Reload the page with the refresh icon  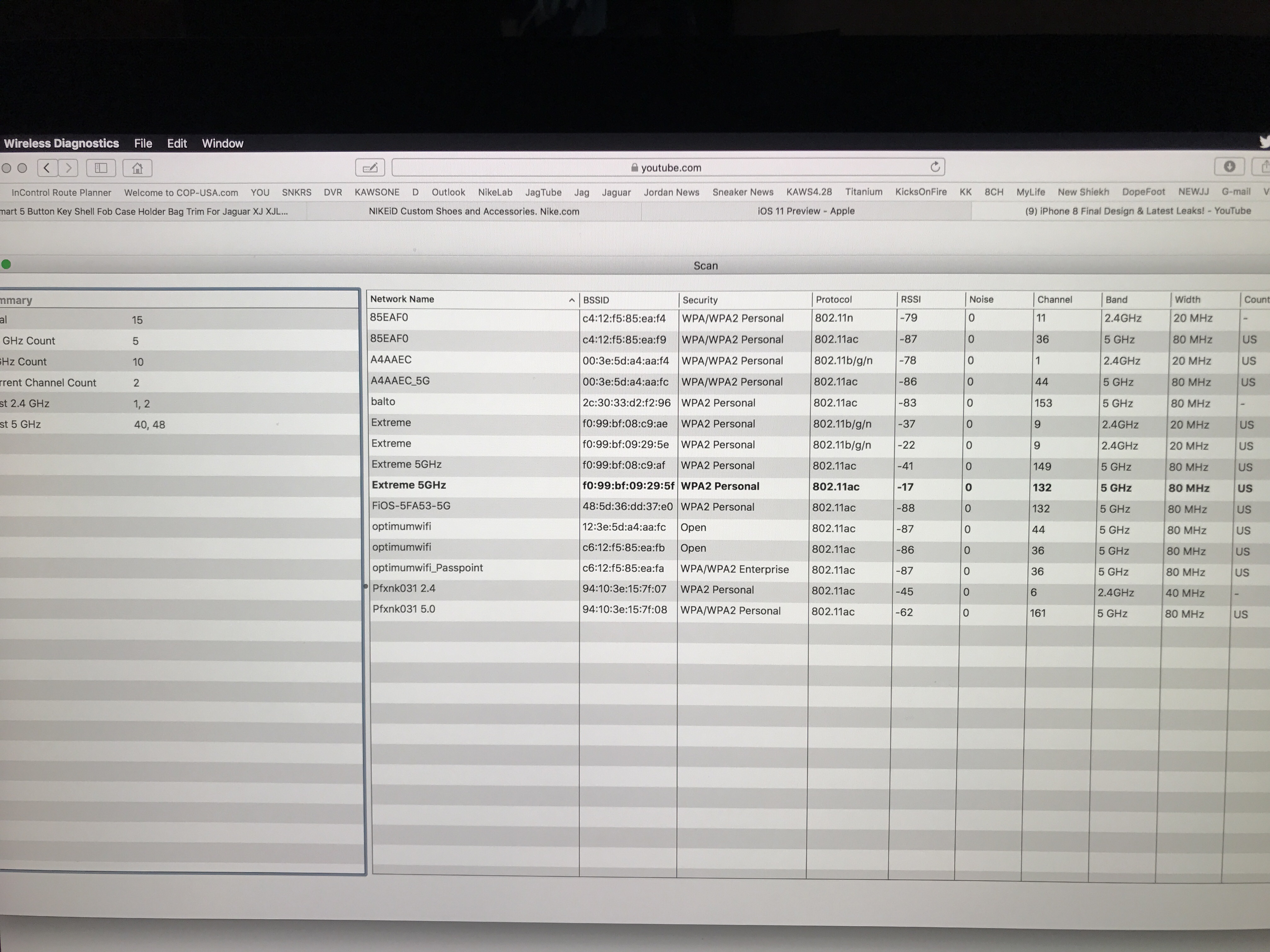935,167
